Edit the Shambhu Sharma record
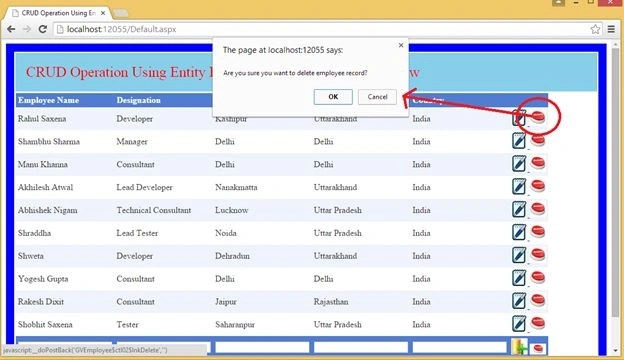 click(519, 141)
